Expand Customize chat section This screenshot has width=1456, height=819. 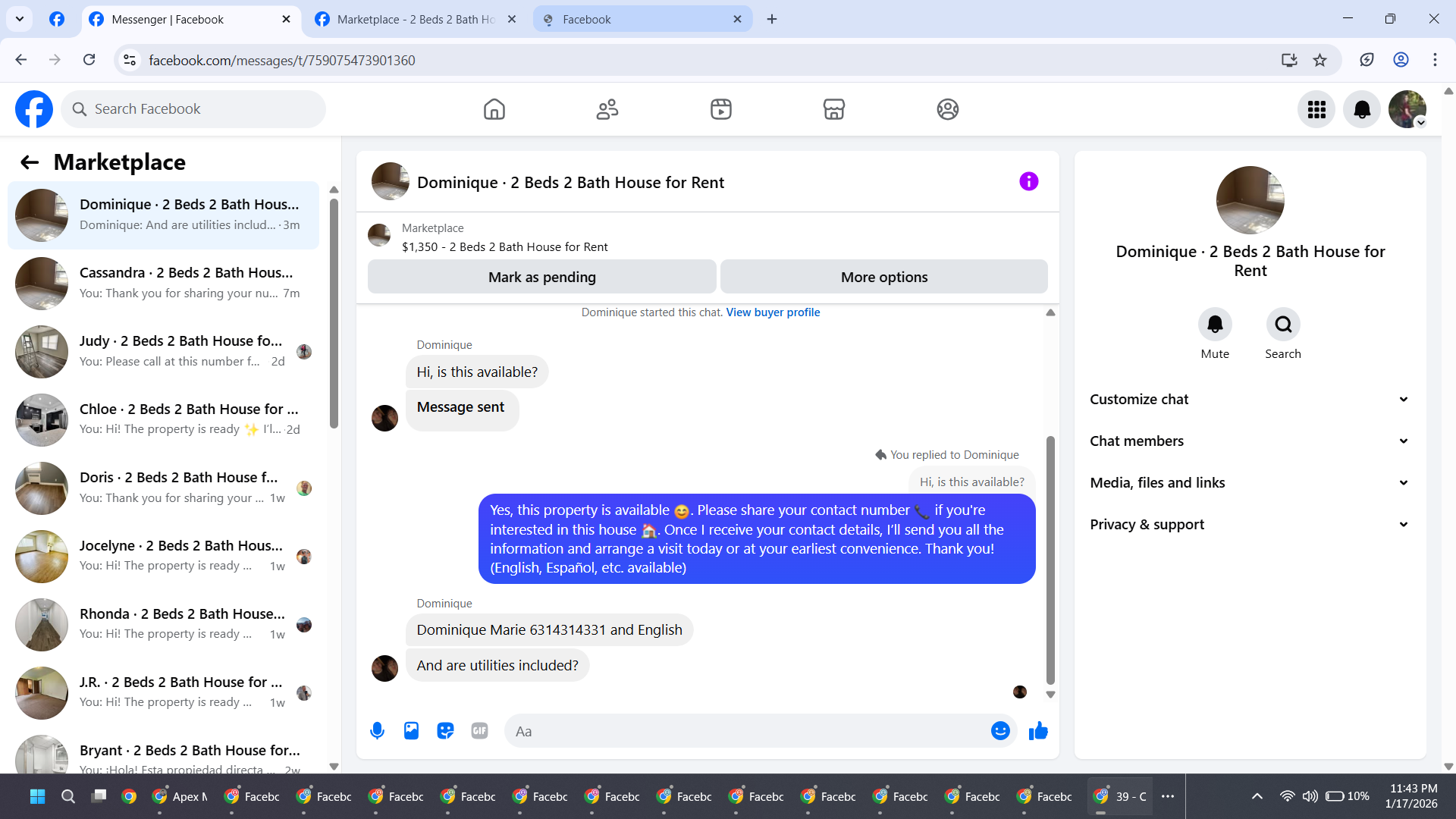coord(1250,400)
